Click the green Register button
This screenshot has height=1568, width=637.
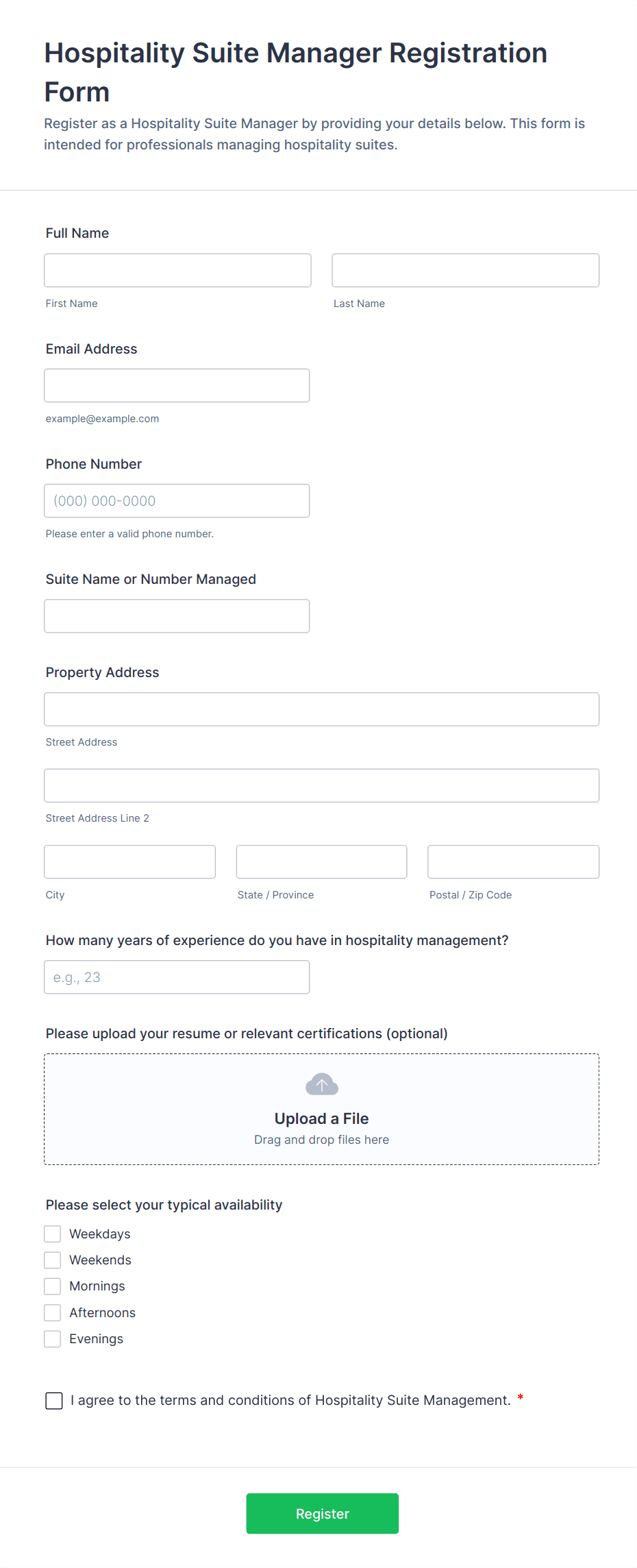click(322, 1513)
